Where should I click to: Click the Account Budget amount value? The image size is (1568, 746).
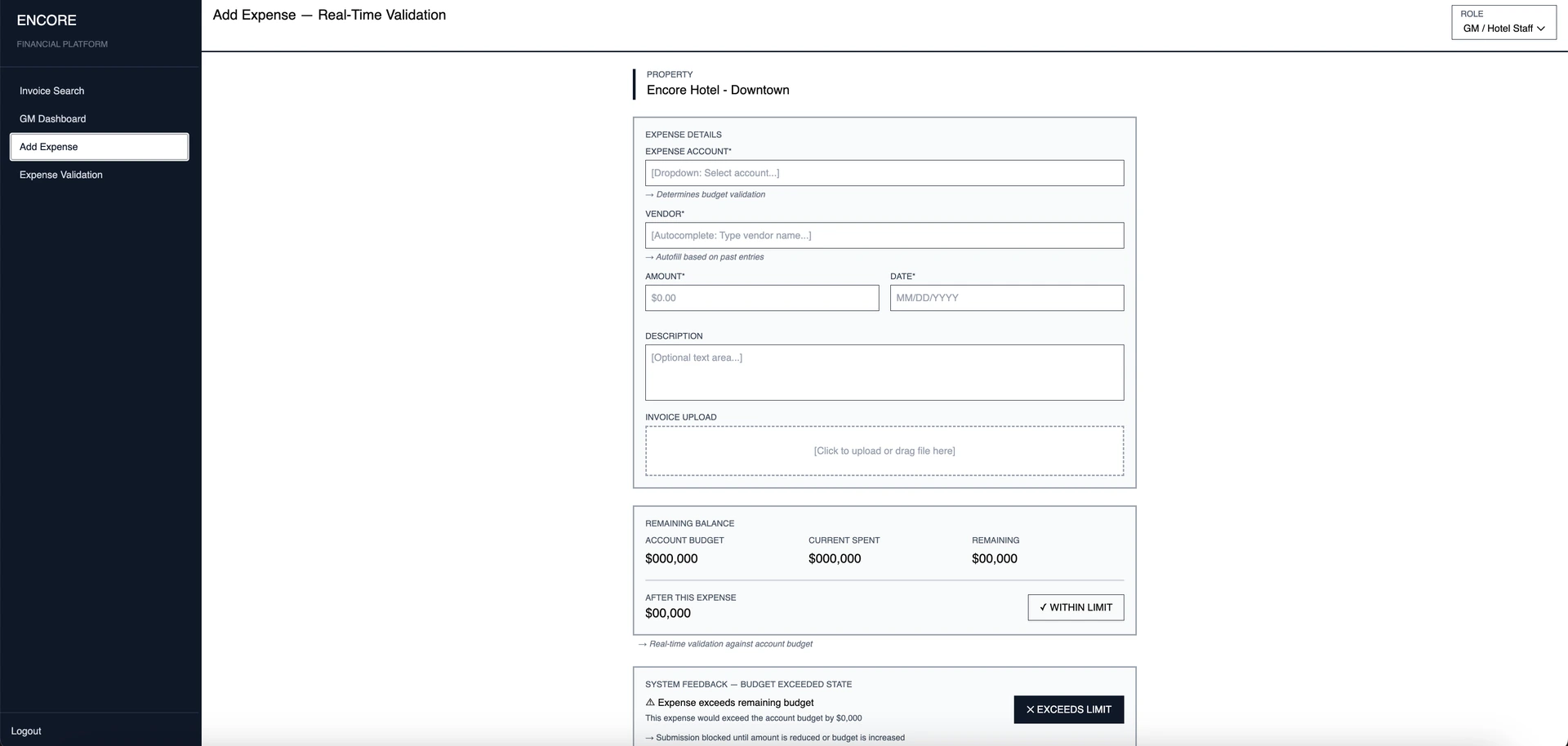(671, 559)
